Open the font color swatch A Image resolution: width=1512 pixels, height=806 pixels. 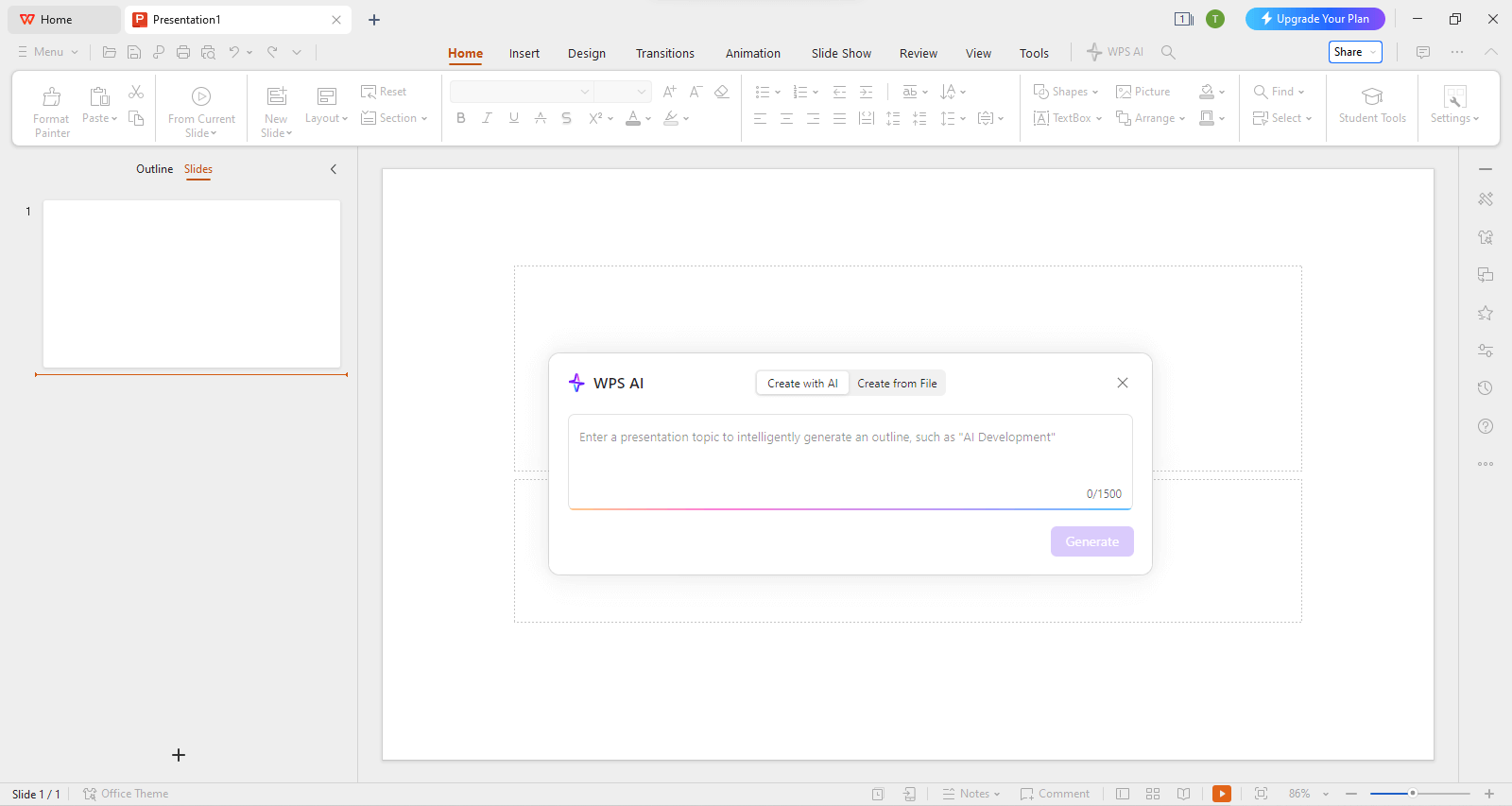(x=633, y=118)
